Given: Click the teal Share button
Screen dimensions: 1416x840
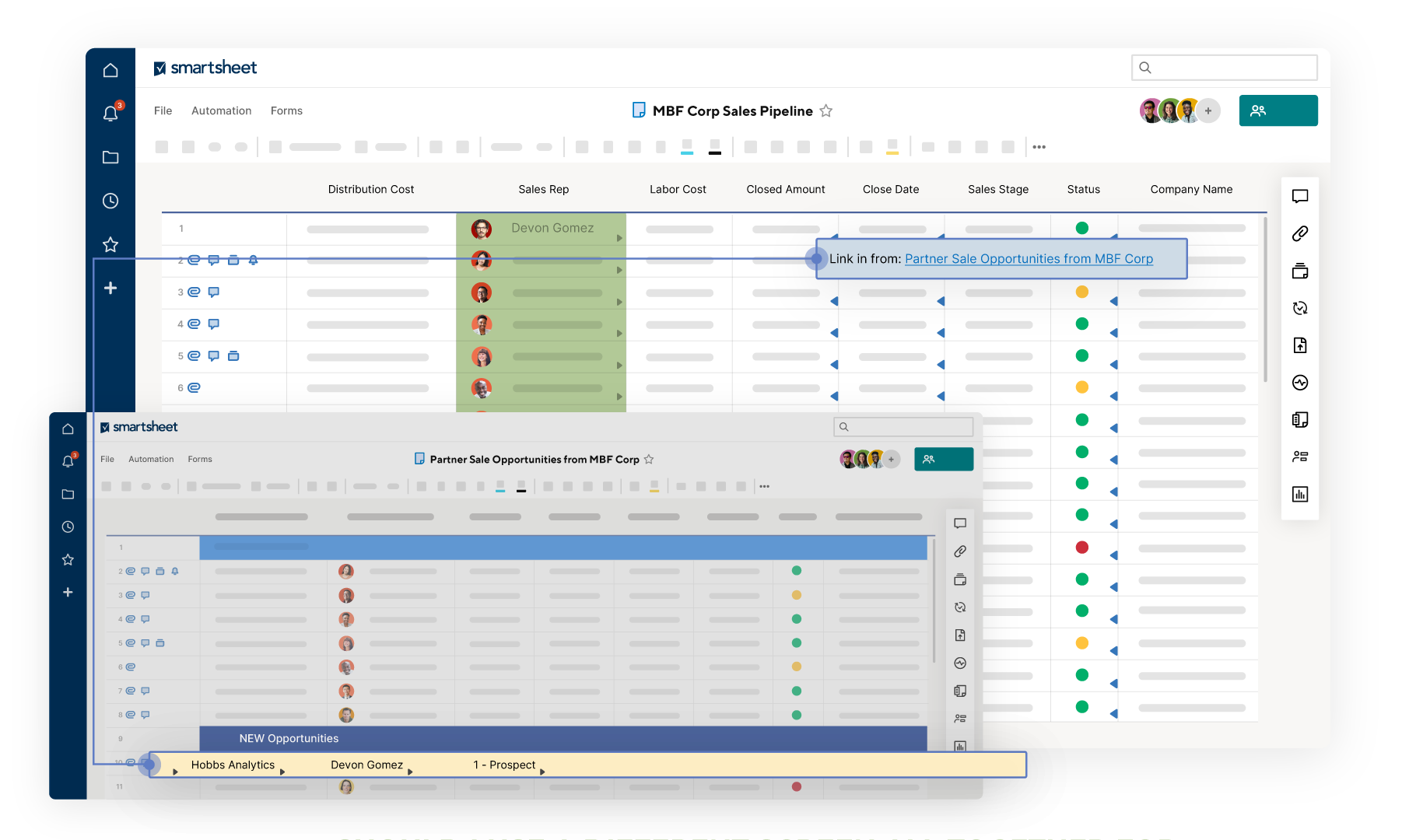Looking at the screenshot, I should [x=1278, y=110].
